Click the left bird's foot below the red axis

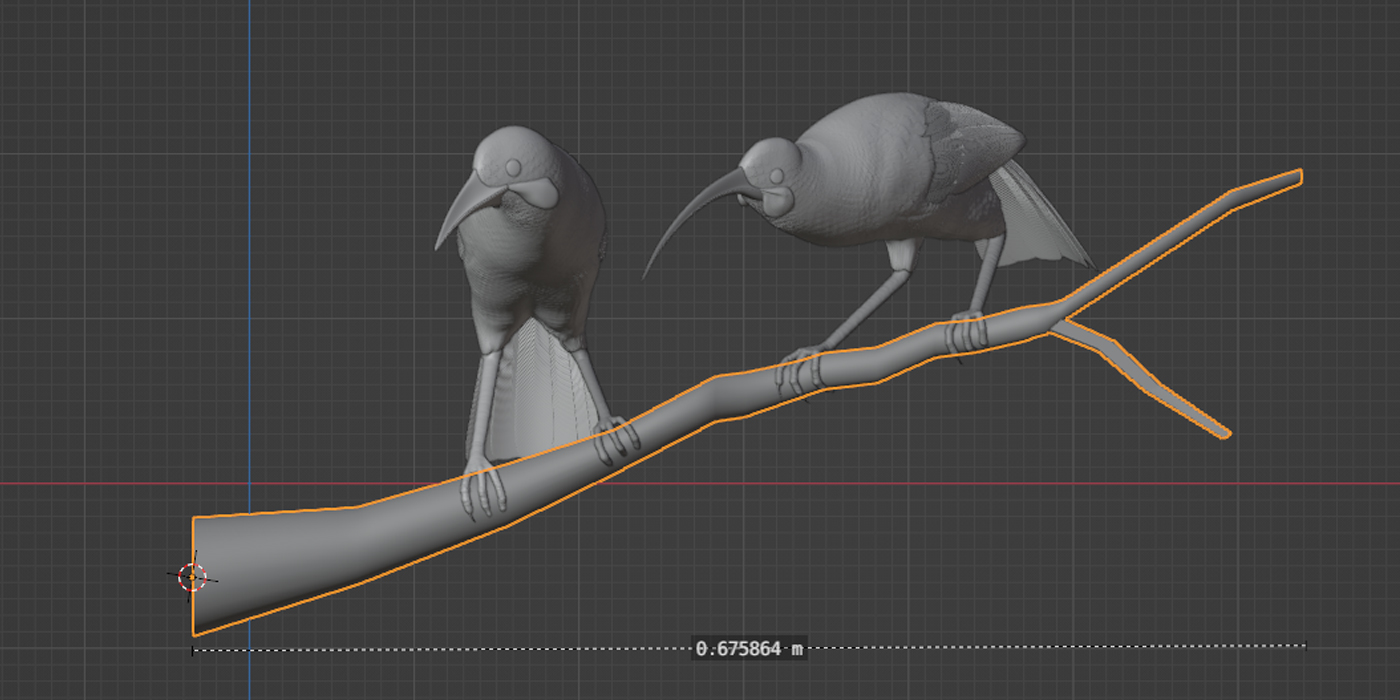point(485,495)
